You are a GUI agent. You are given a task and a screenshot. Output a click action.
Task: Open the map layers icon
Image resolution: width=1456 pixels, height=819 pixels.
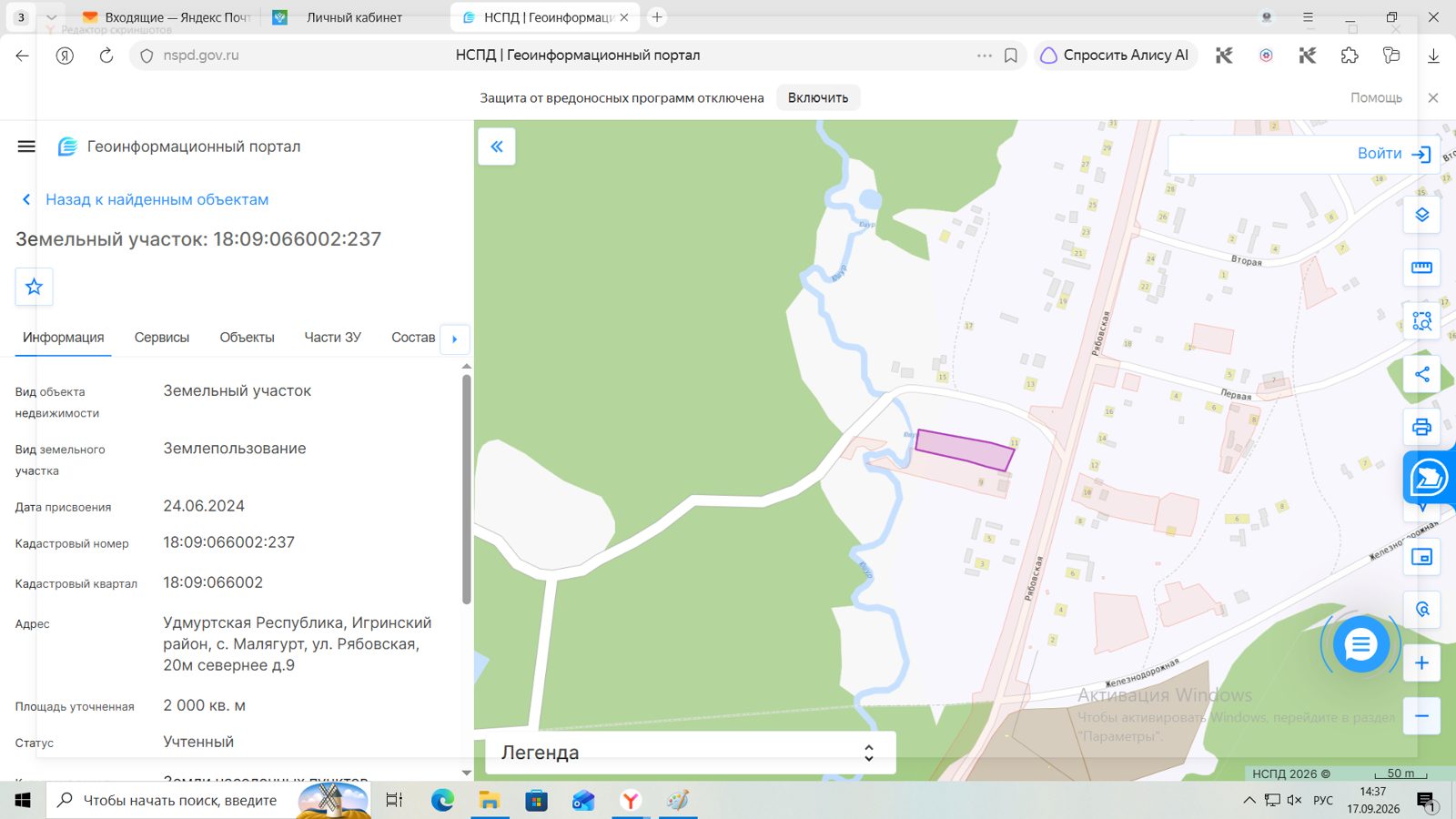coord(1421,216)
